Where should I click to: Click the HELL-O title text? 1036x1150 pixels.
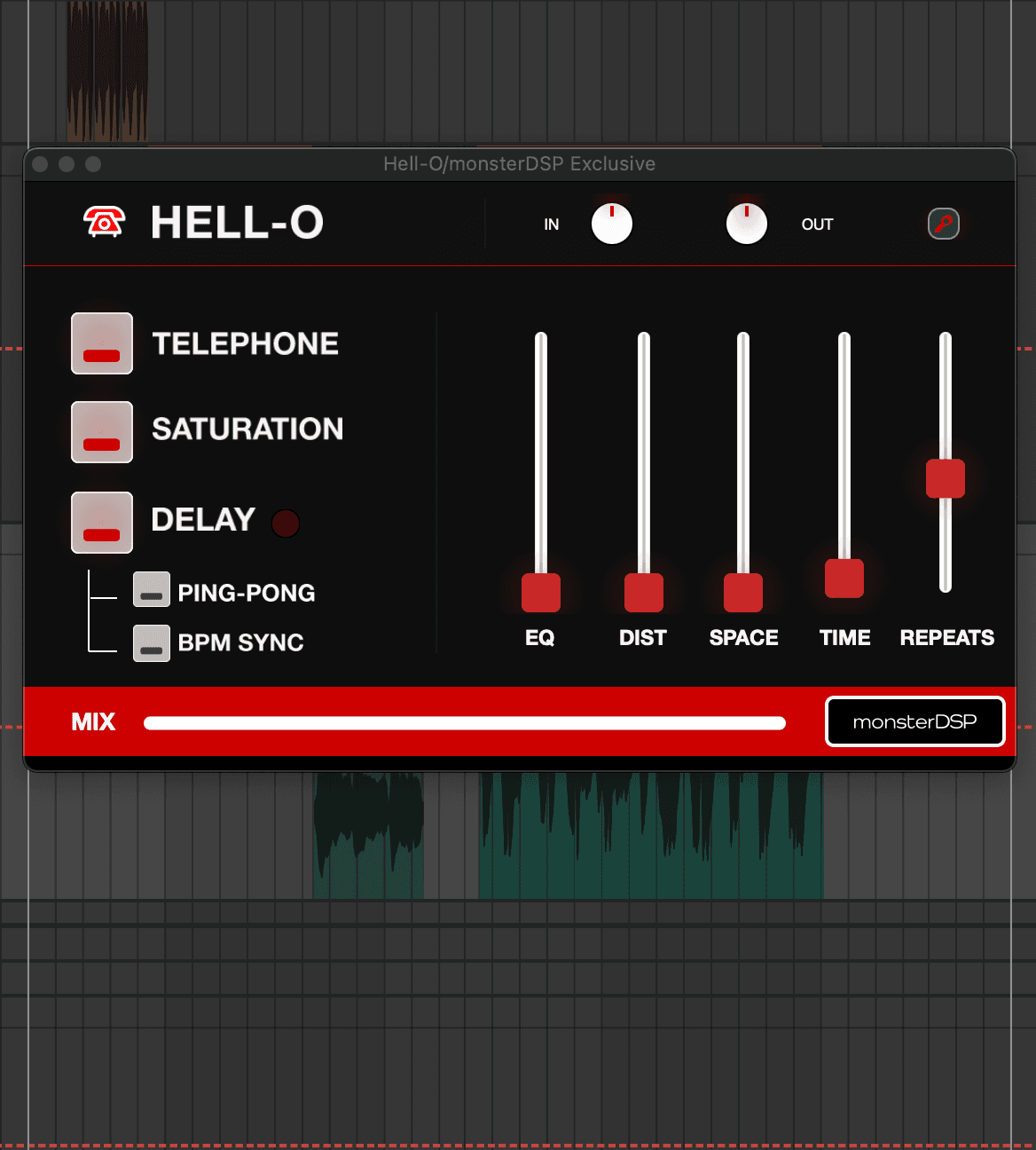click(237, 222)
